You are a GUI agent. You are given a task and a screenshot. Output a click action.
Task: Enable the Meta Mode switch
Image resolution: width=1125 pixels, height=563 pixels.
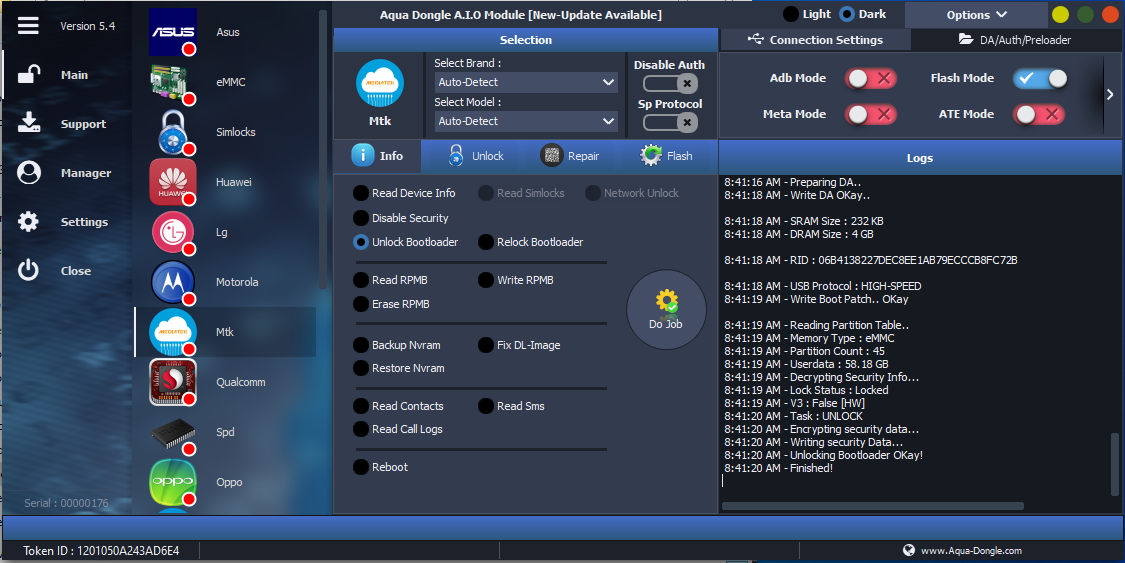click(x=870, y=114)
